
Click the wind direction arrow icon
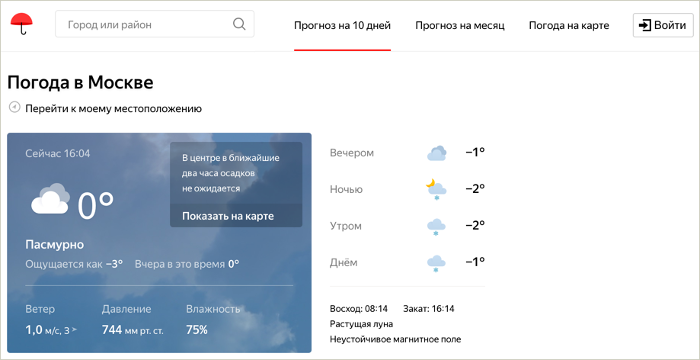coord(74,330)
